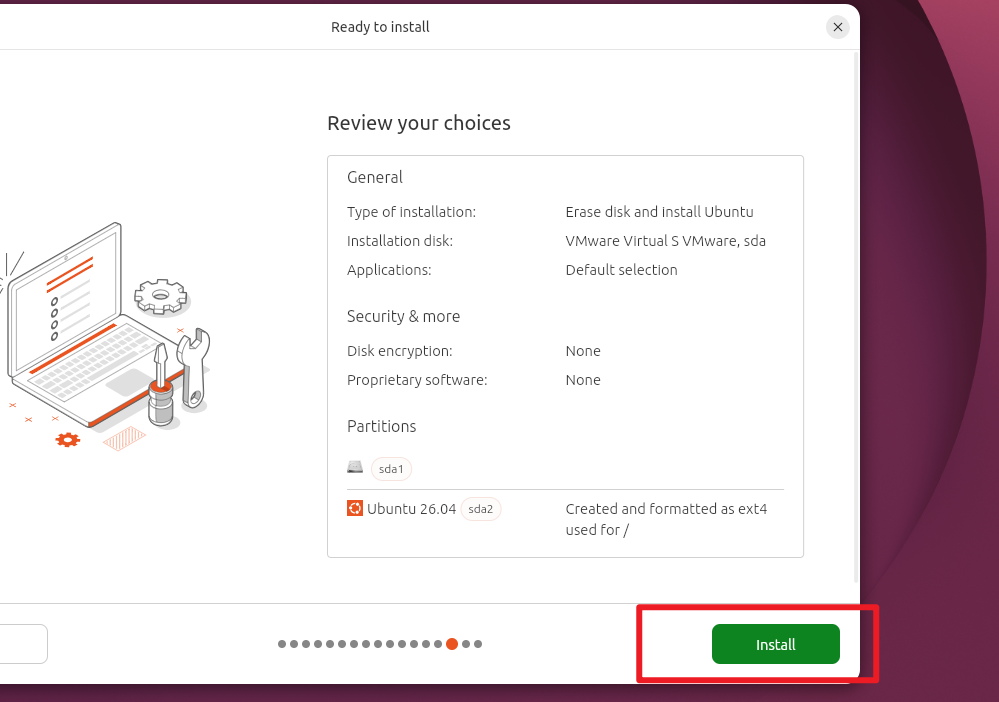
Task: Select the sda1 partition chip
Action: click(391, 469)
